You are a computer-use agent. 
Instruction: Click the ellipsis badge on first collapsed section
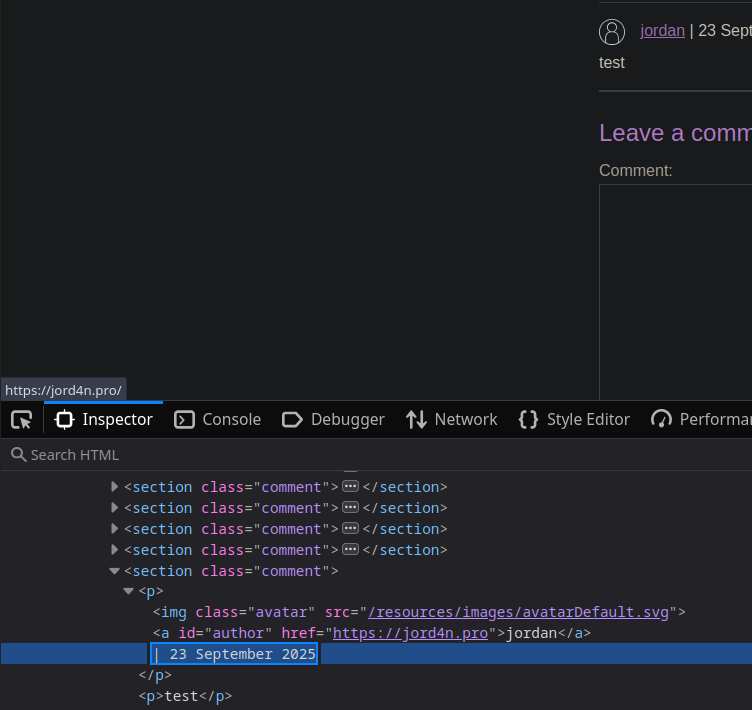(350, 487)
